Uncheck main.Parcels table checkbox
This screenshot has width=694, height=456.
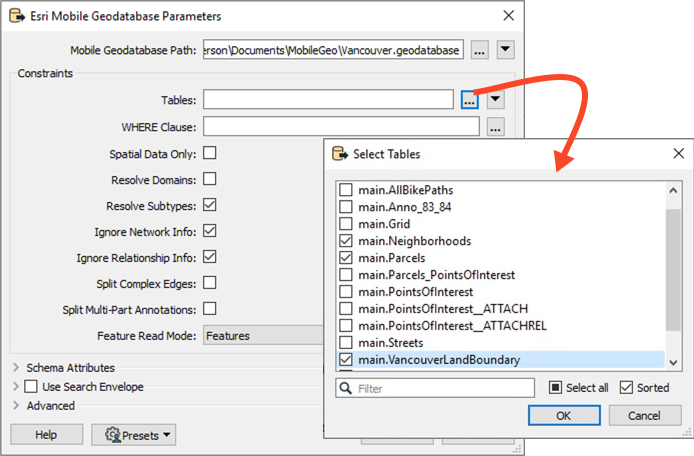346,258
